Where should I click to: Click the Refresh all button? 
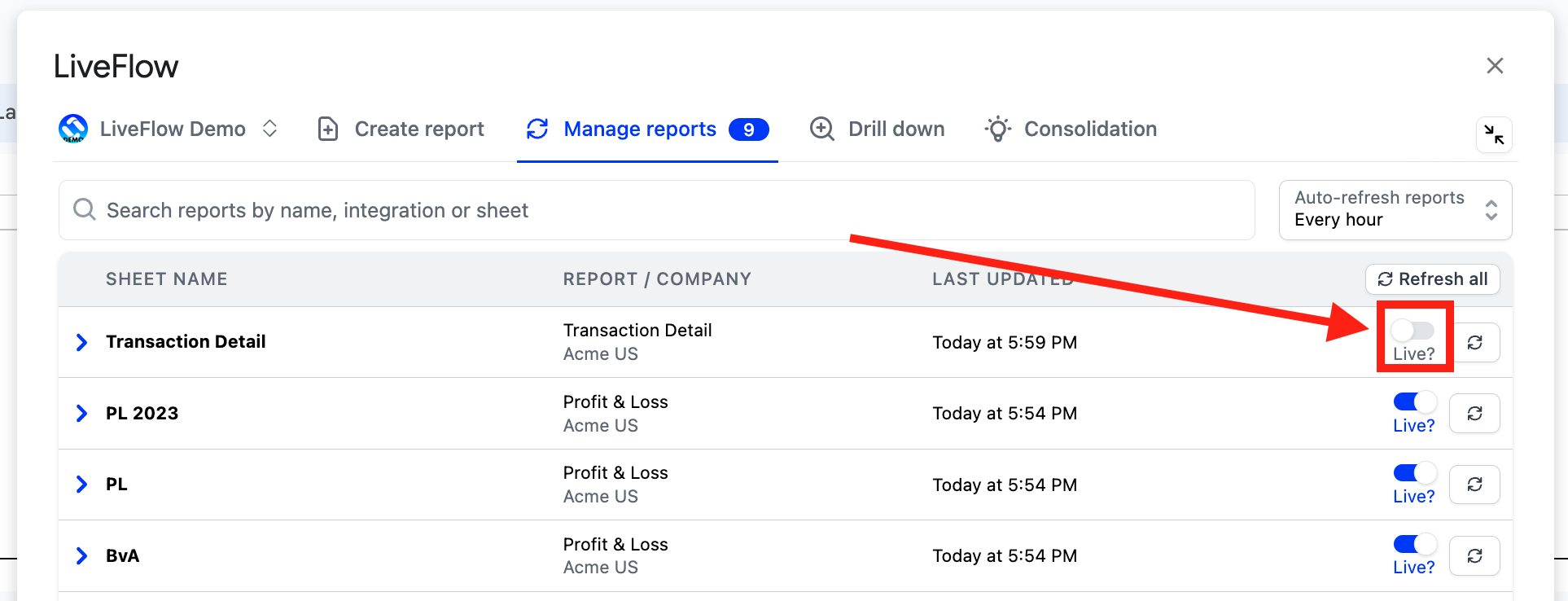click(1433, 279)
